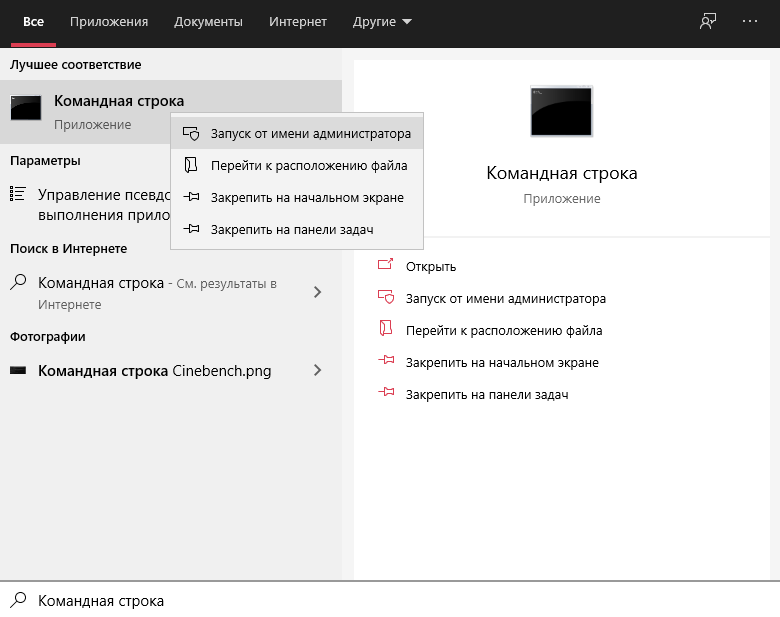This screenshot has height=617, width=780.
Task: Open the three-dots options menu
Action: [750, 21]
